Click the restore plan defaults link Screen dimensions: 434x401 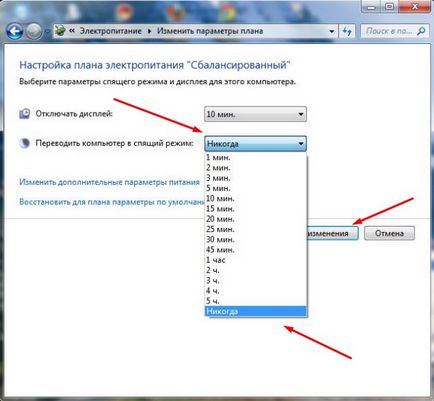click(x=112, y=202)
